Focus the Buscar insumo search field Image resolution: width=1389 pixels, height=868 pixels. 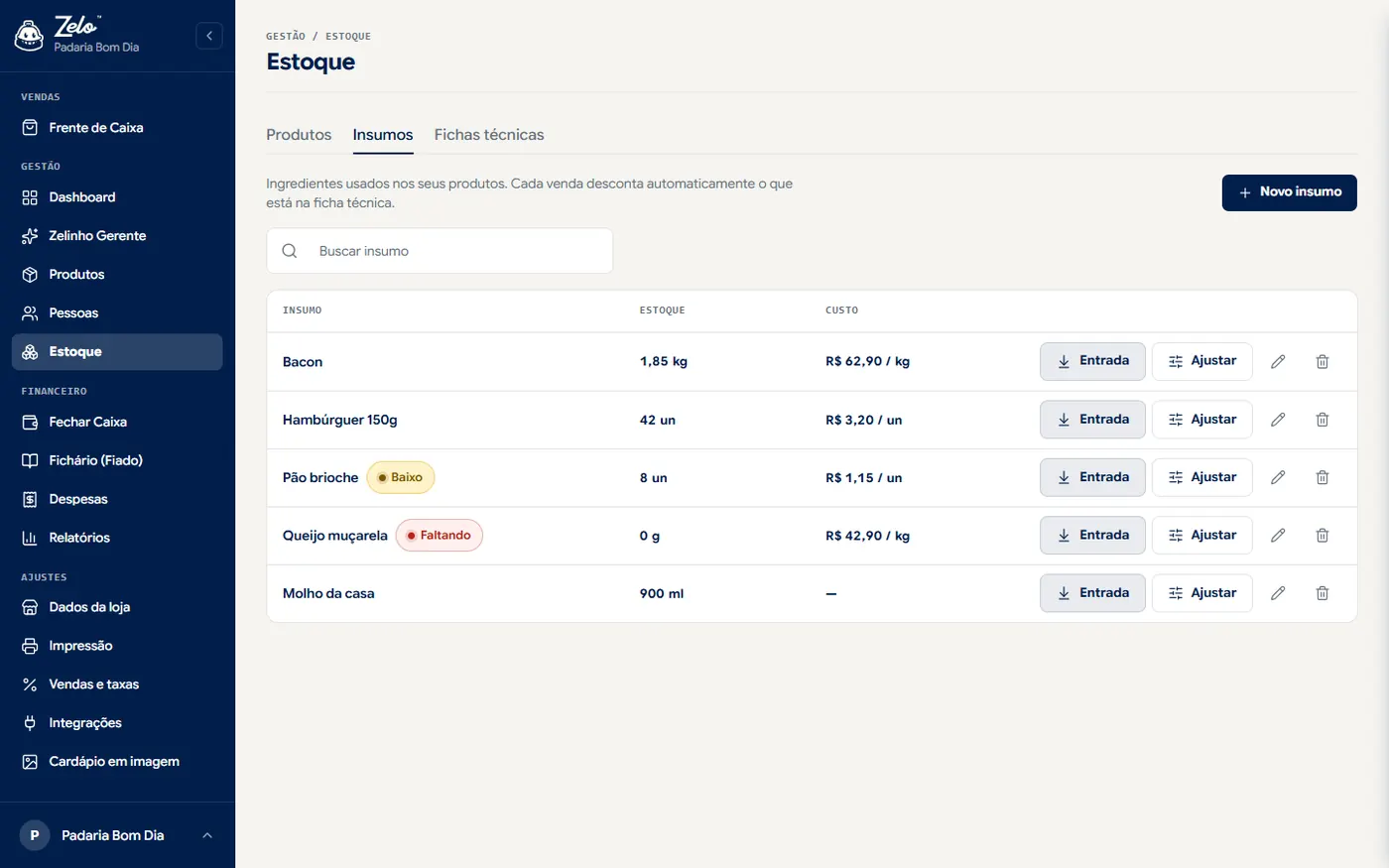[440, 251]
